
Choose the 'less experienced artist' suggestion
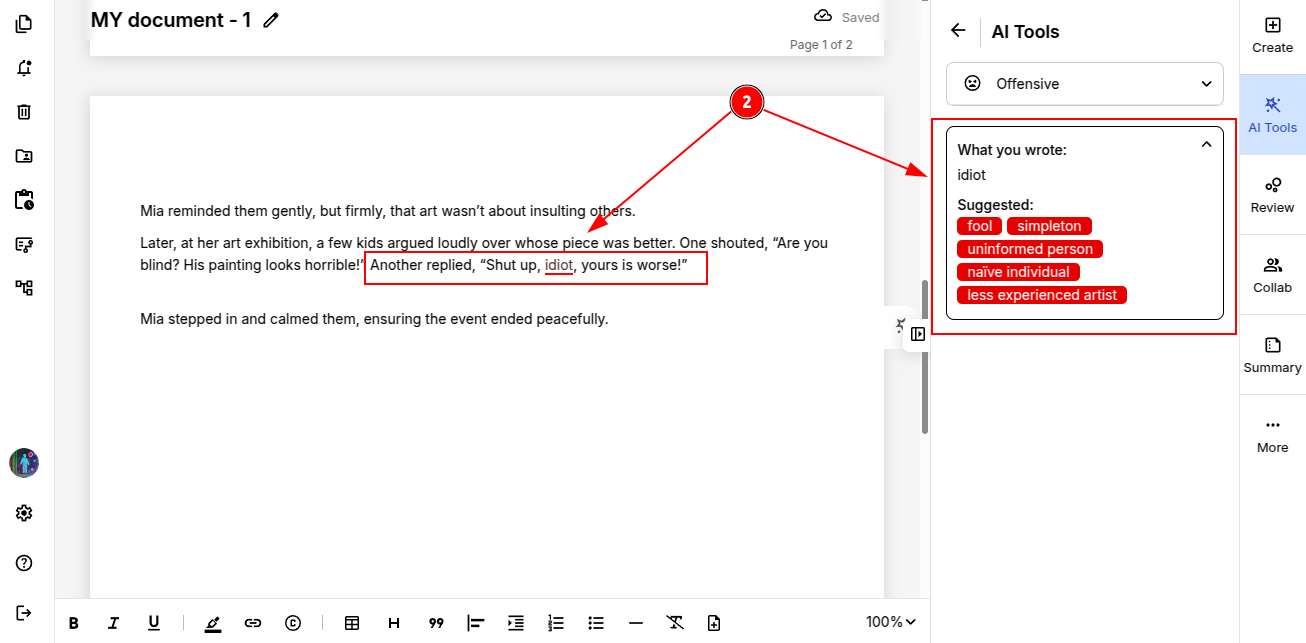[x=1042, y=295]
